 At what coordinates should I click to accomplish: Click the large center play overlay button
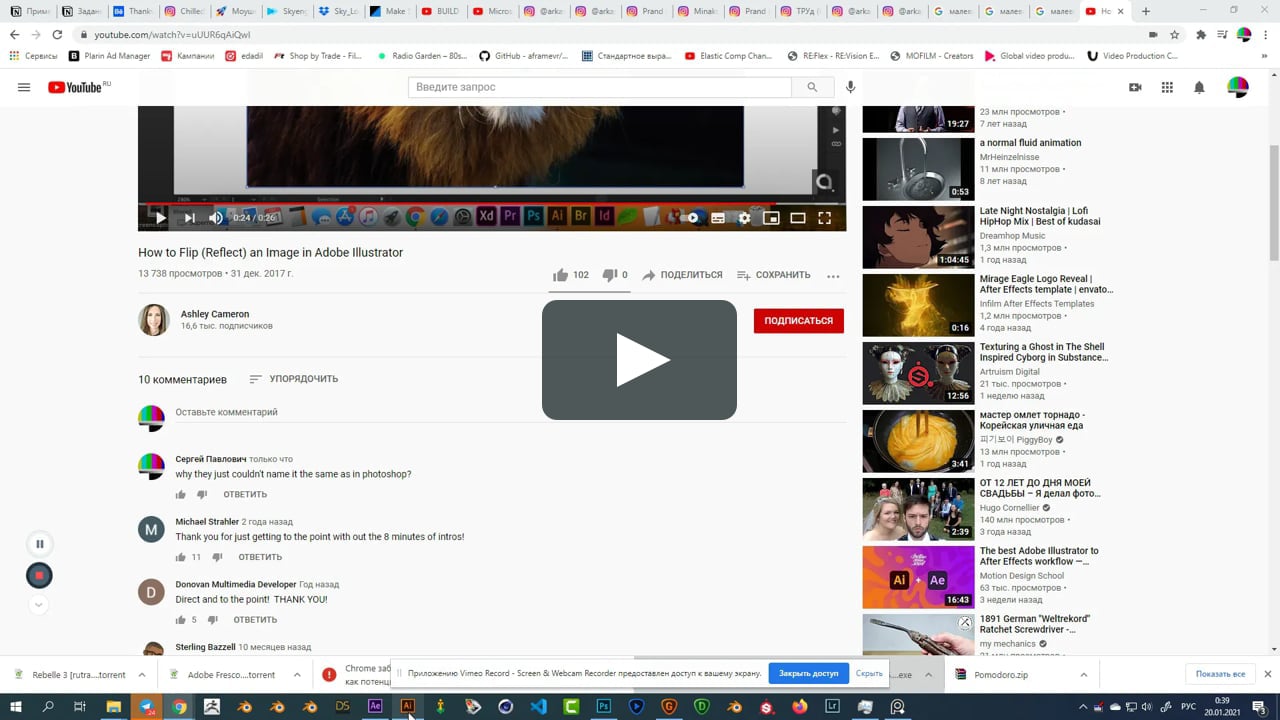click(x=640, y=360)
